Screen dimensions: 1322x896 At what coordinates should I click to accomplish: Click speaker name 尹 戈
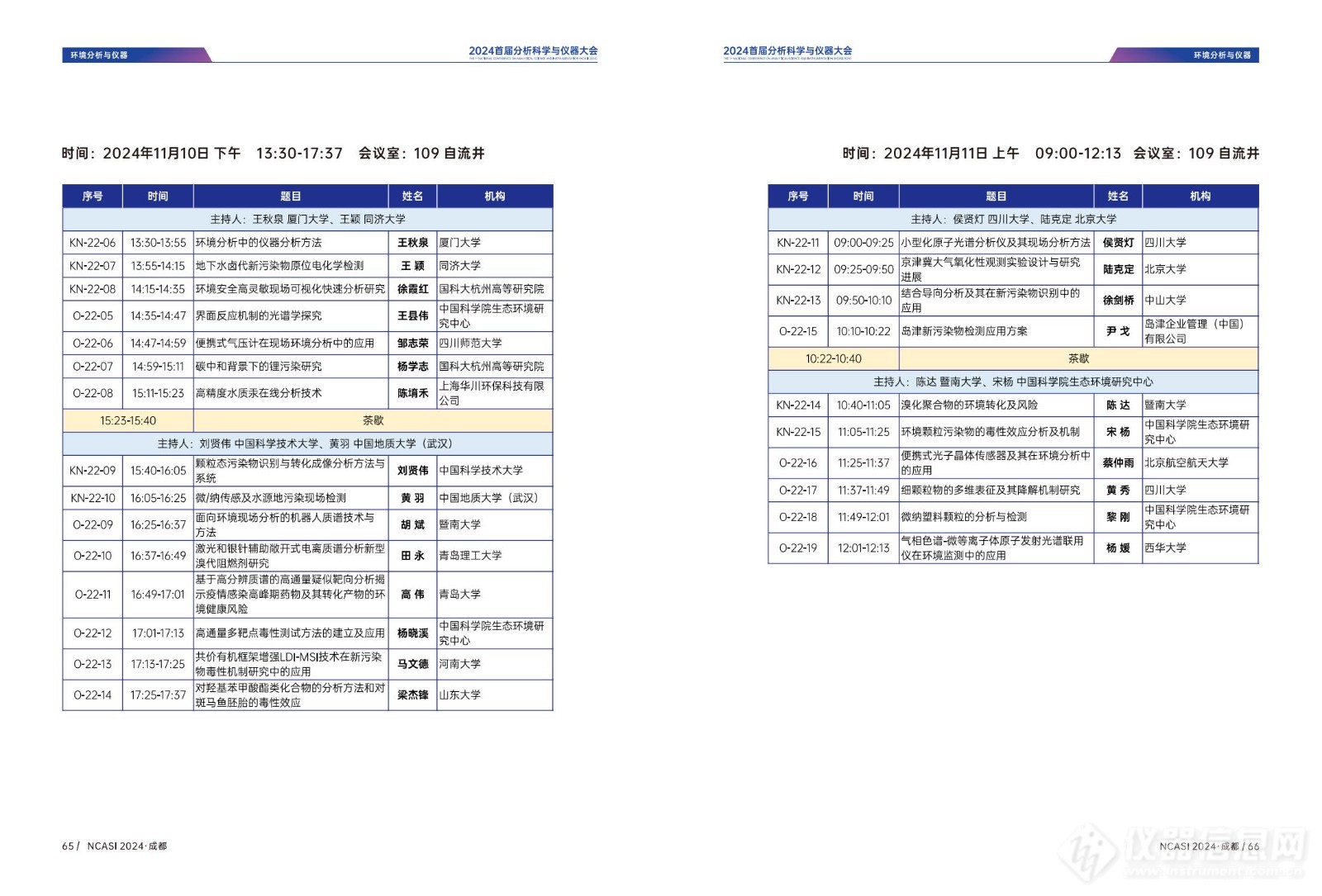pos(1118,331)
